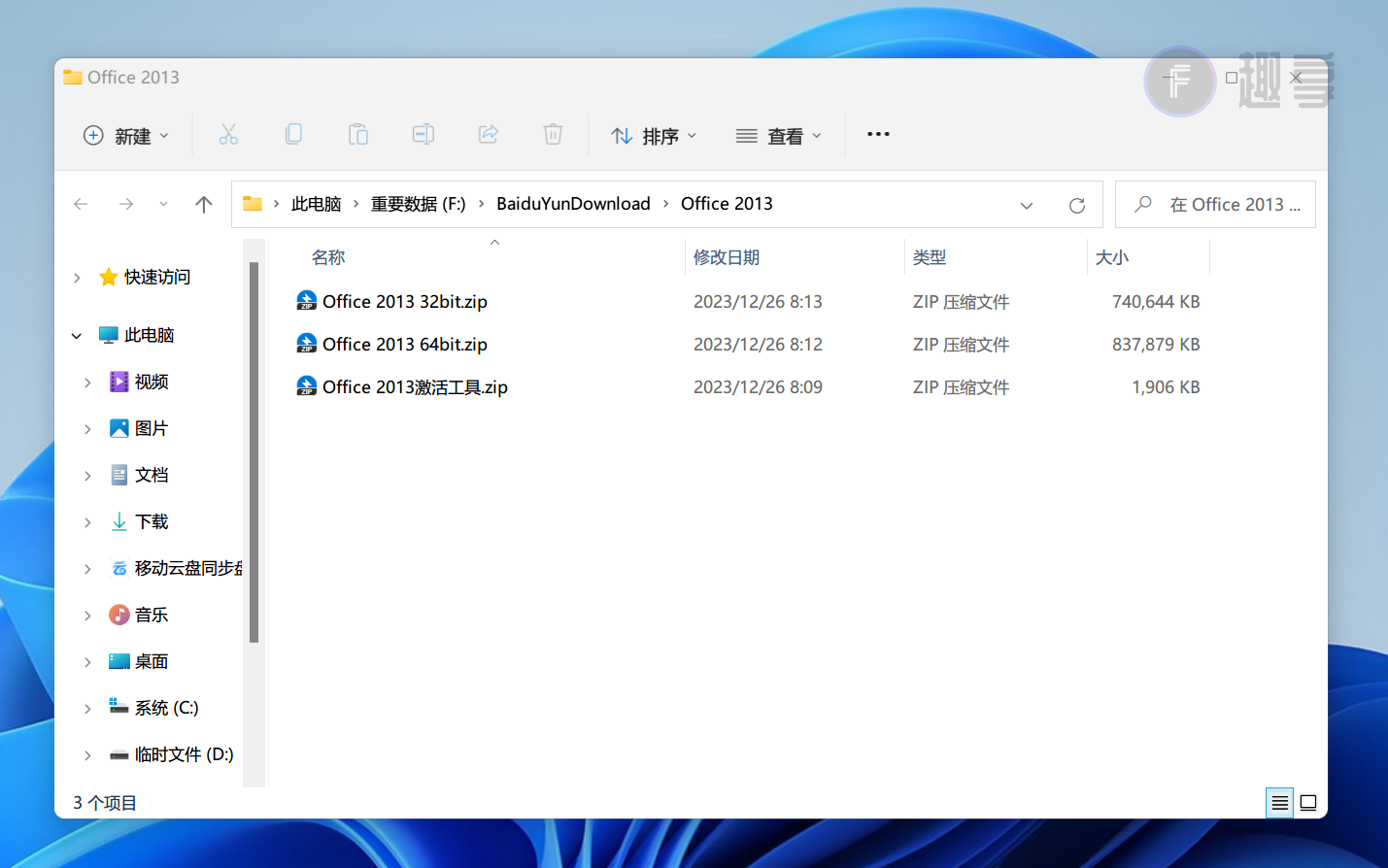Click 此电脑 in the address breadcrumb

pos(317,204)
